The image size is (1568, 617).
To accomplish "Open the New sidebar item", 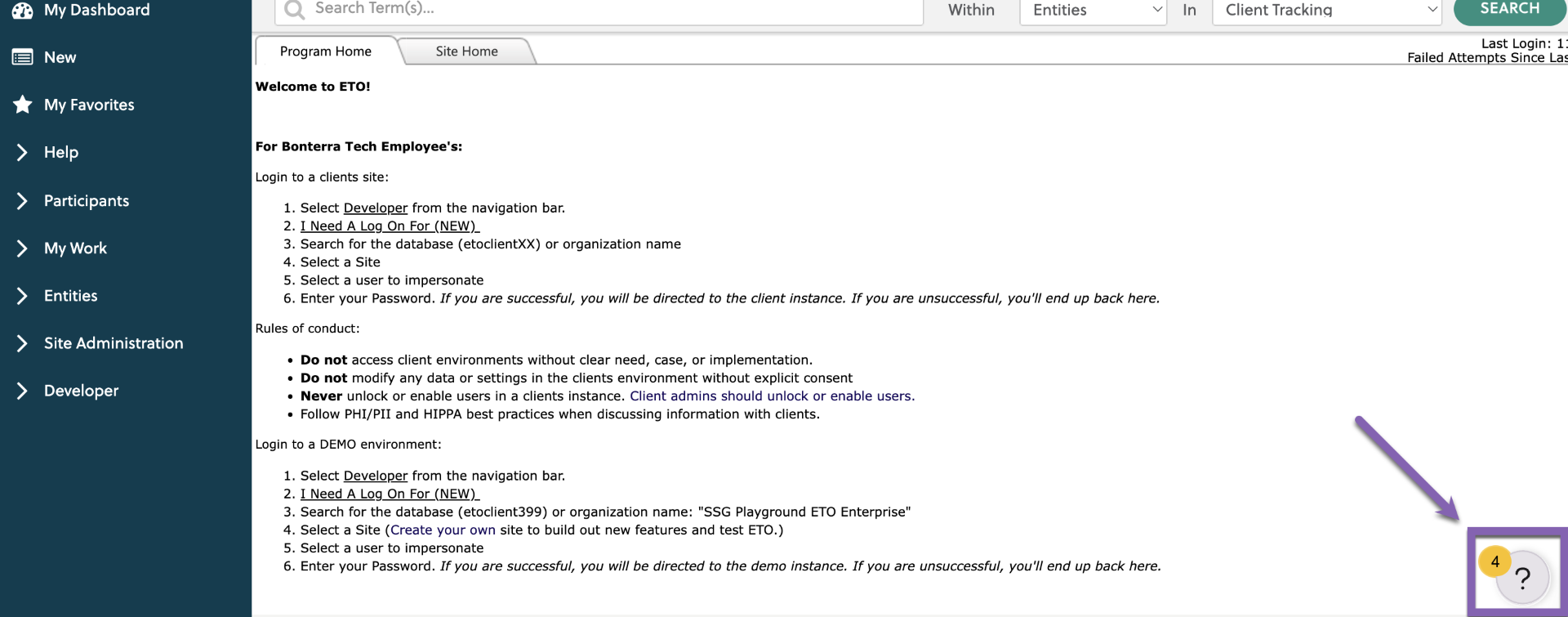I will 60,57.
